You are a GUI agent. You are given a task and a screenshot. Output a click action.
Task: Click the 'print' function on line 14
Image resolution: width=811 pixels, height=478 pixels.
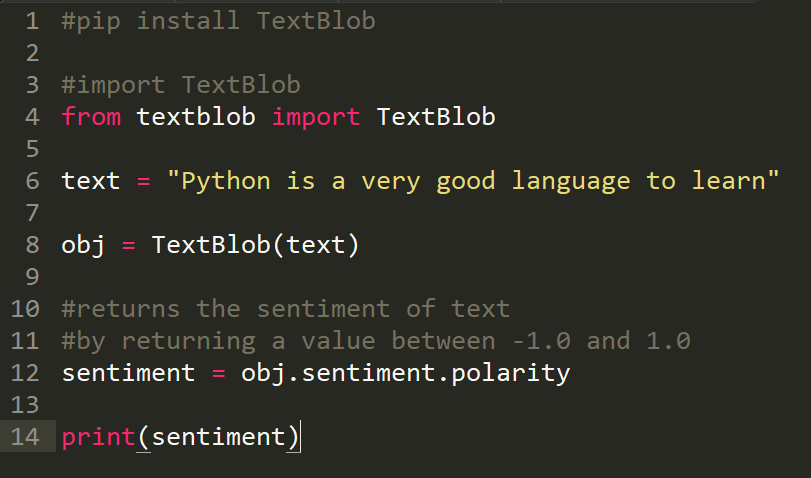point(98,438)
